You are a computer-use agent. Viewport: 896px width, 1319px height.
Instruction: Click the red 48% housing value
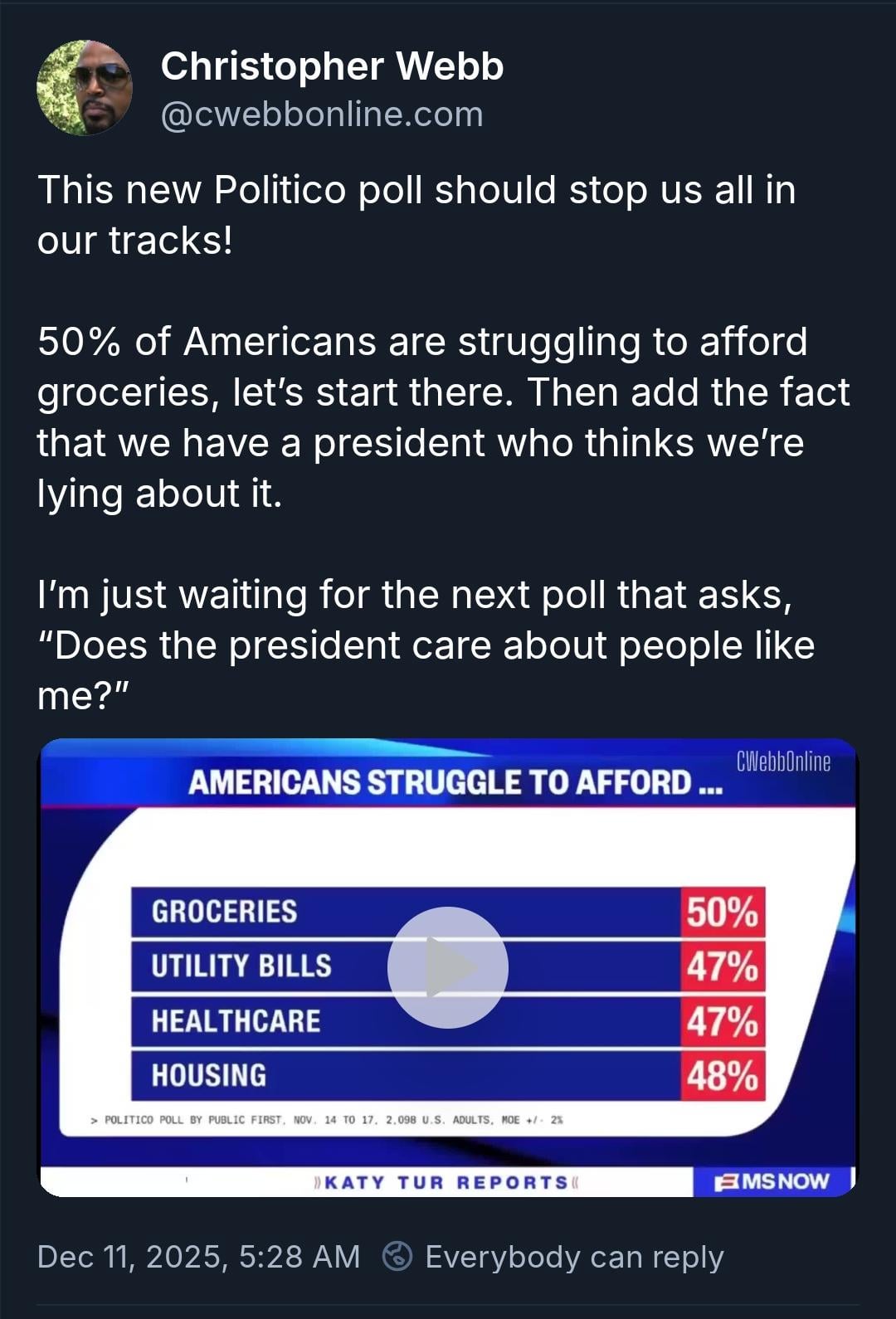722,1076
